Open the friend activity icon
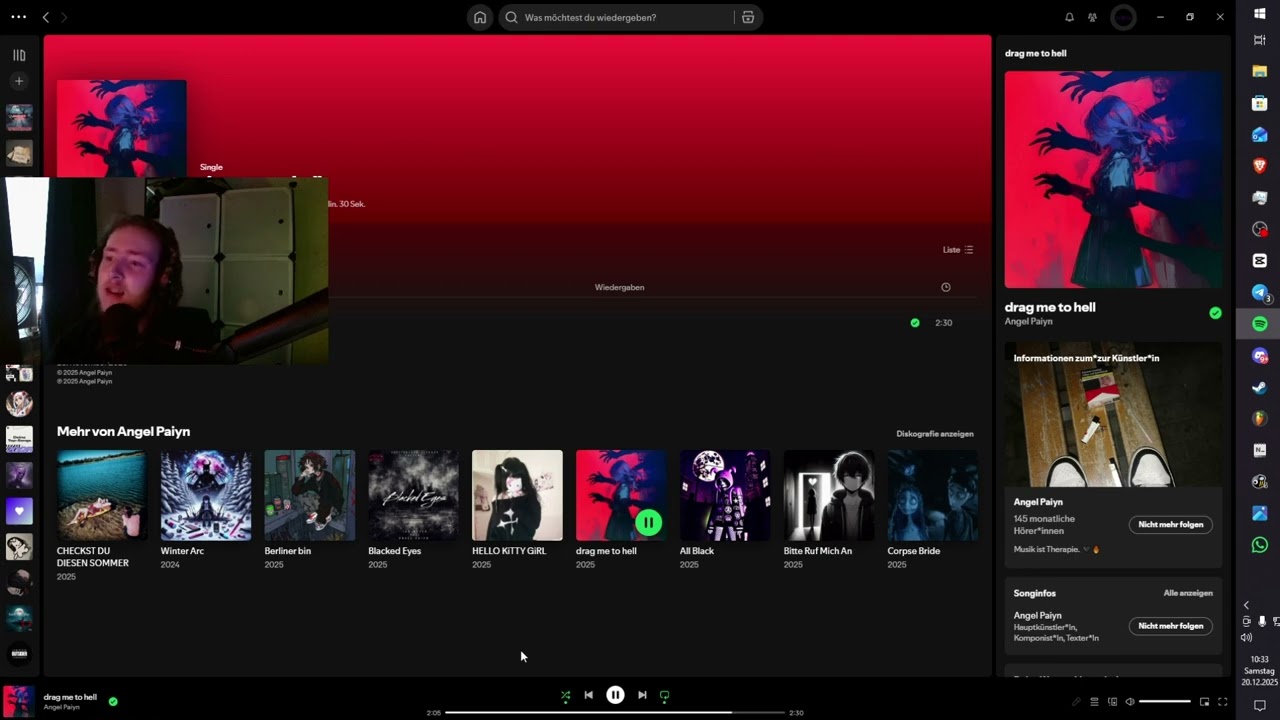Image resolution: width=1280 pixels, height=720 pixels. tap(1092, 17)
